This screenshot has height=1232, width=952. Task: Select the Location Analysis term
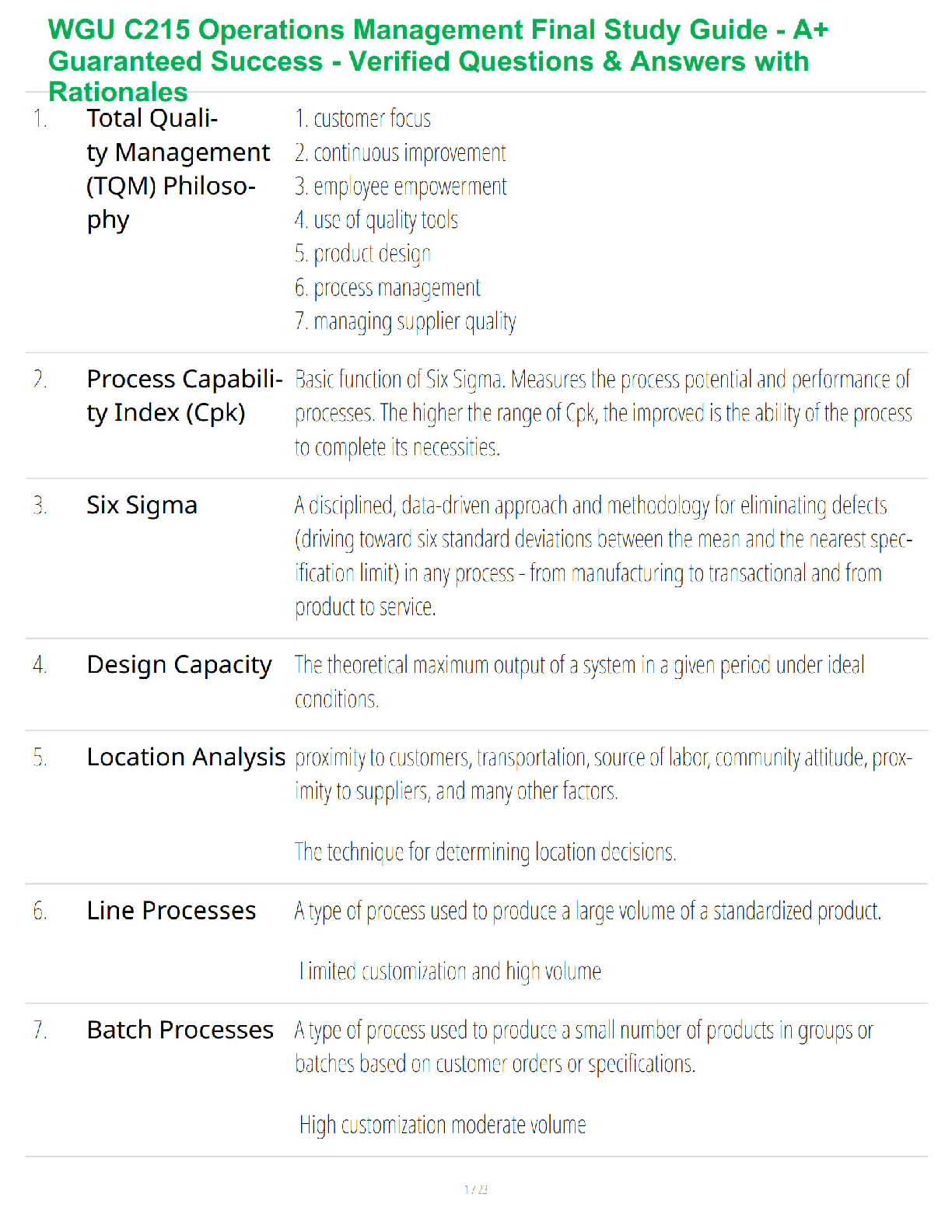coord(186,758)
